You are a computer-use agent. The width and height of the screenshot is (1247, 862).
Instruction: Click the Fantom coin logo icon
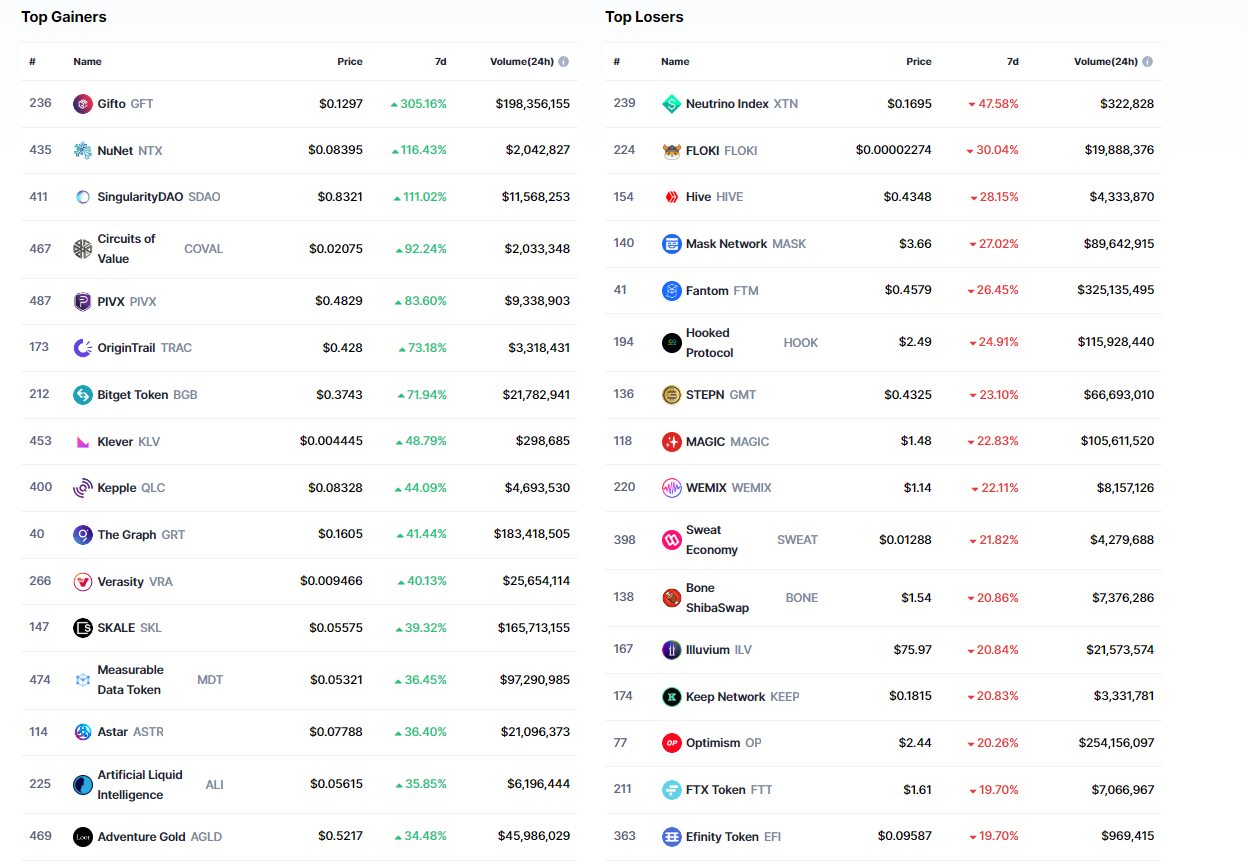671,291
